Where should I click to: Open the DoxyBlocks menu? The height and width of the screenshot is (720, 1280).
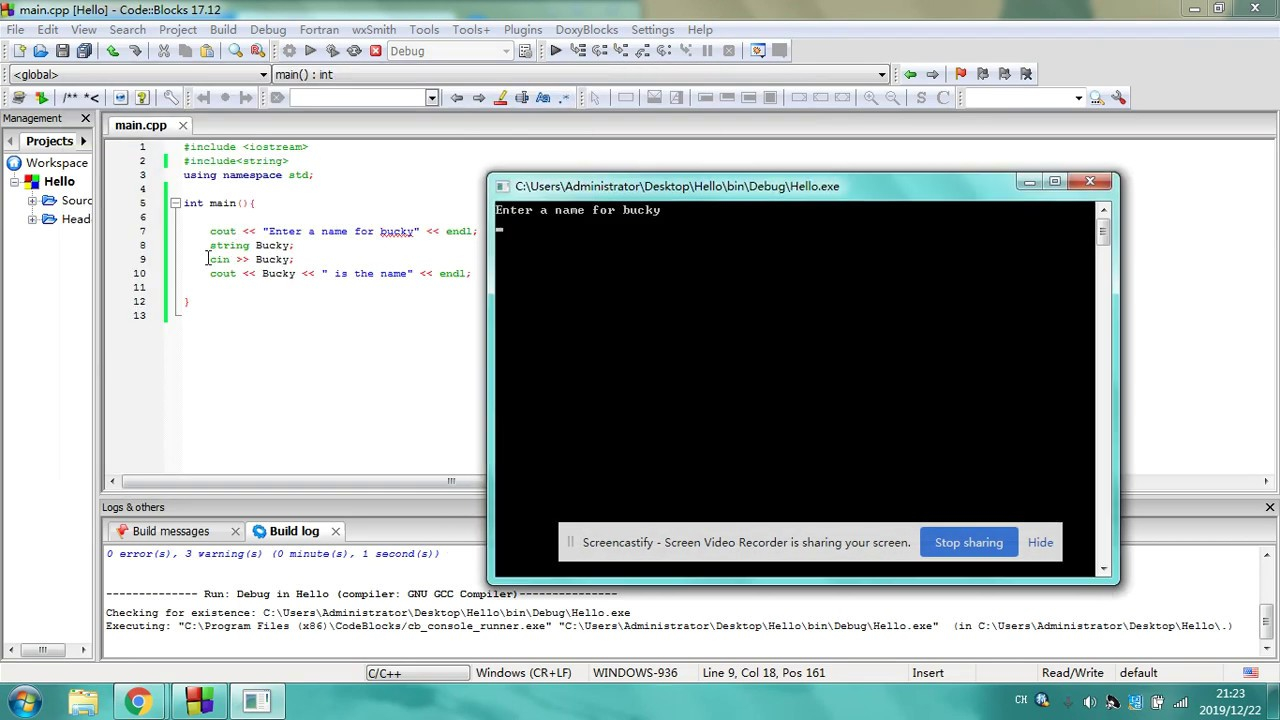(586, 29)
